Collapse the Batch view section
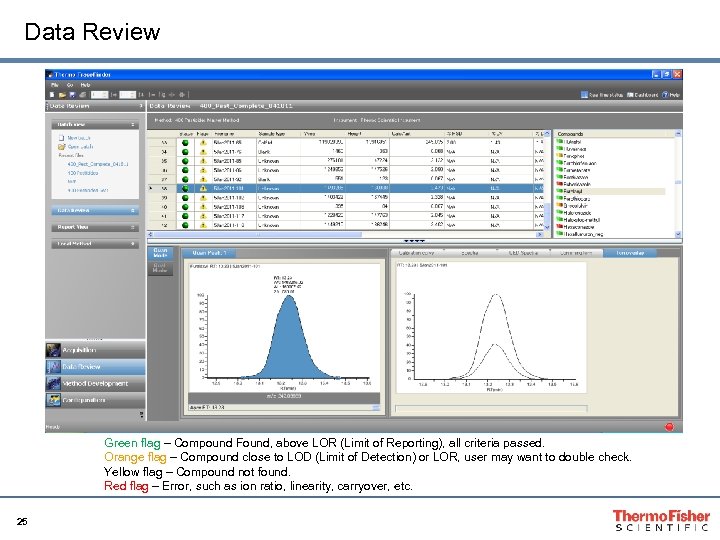 pos(133,124)
